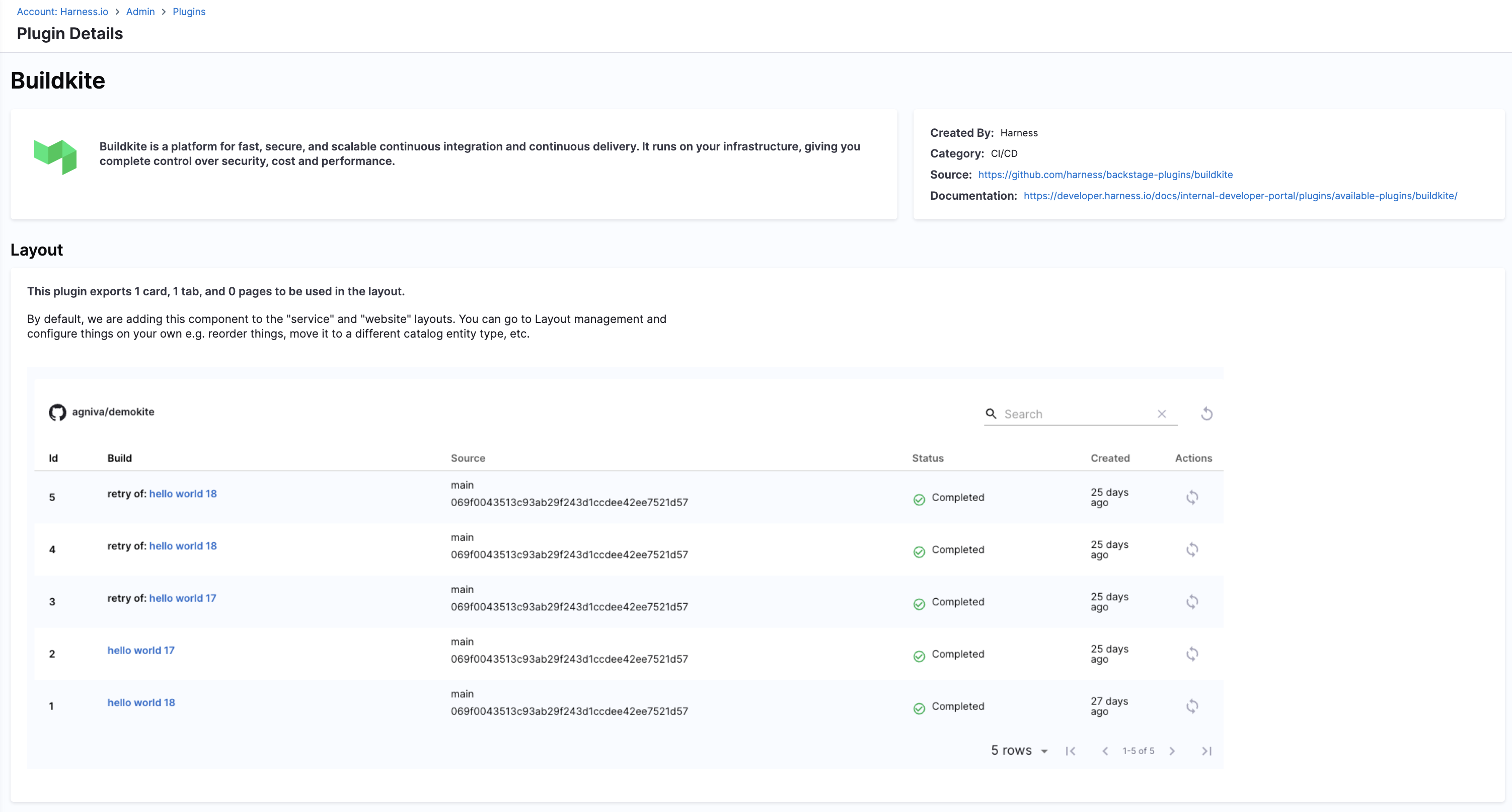Open the Buildkite source repository link
1512x812 pixels.
tap(1105, 174)
